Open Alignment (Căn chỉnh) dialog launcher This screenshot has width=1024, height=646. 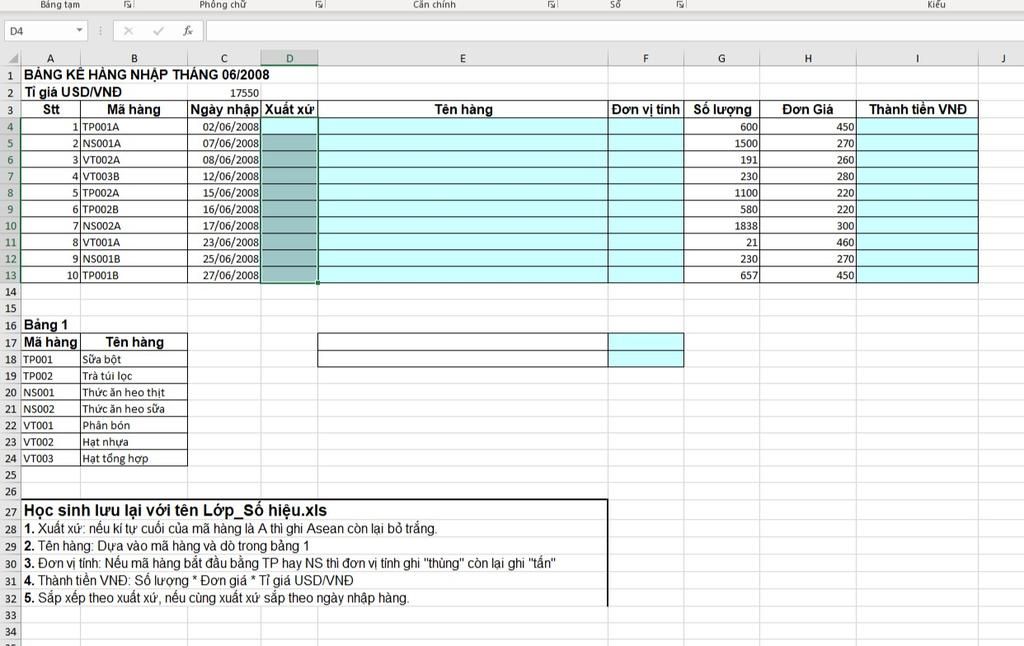click(x=552, y=5)
